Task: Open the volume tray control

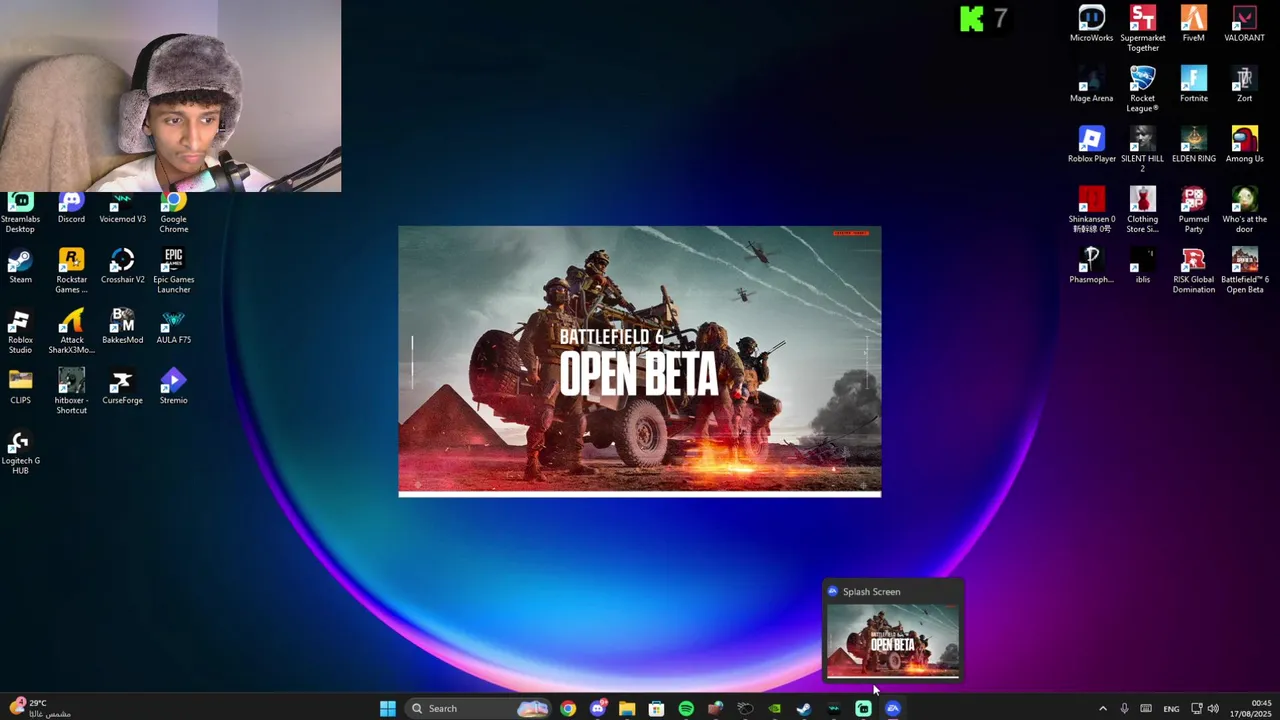Action: point(1213,708)
